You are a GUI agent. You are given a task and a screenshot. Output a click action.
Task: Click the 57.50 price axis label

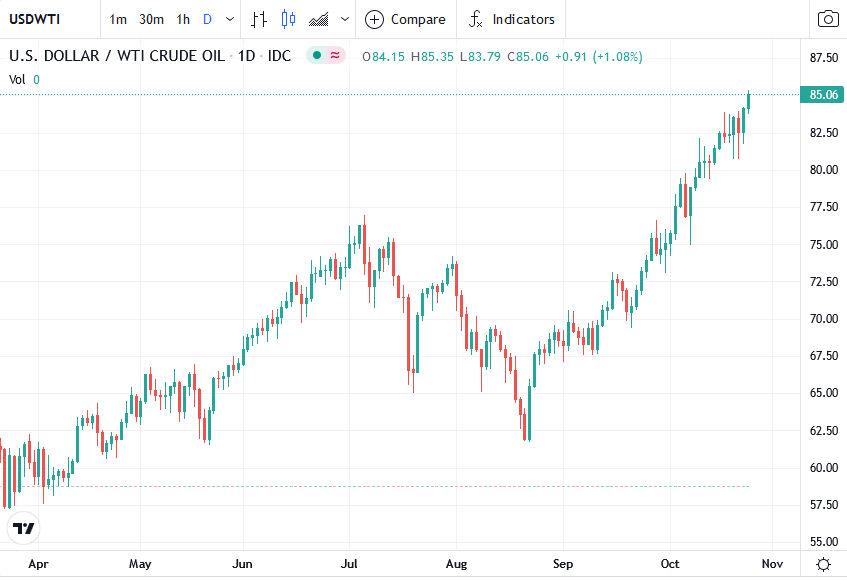824,505
